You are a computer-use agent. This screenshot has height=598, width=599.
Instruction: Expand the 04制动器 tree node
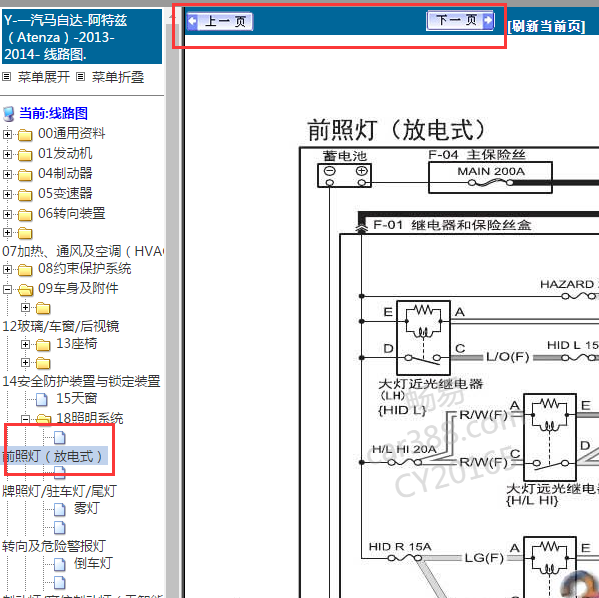point(7,174)
